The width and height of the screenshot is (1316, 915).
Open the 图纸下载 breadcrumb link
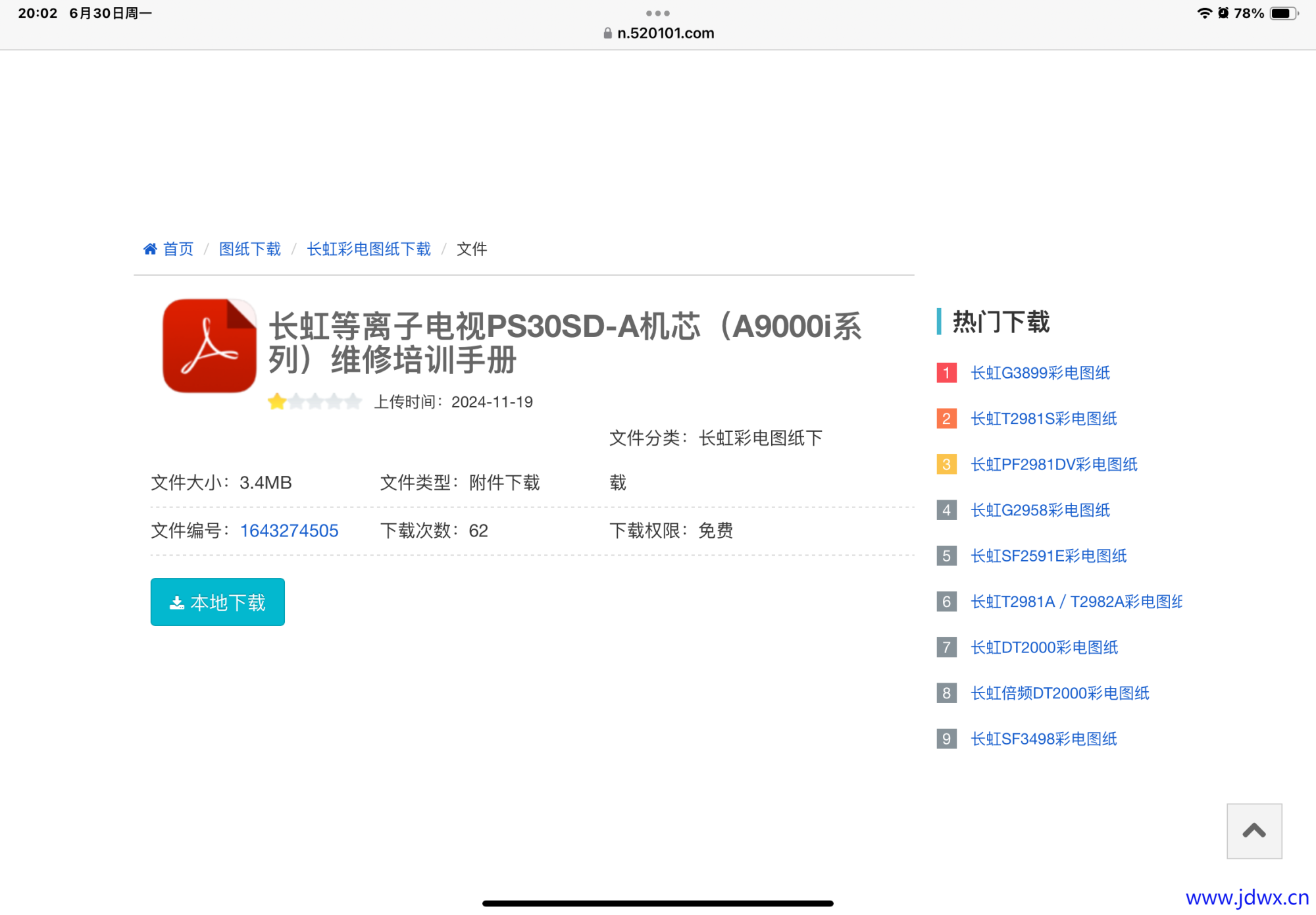(x=250, y=249)
